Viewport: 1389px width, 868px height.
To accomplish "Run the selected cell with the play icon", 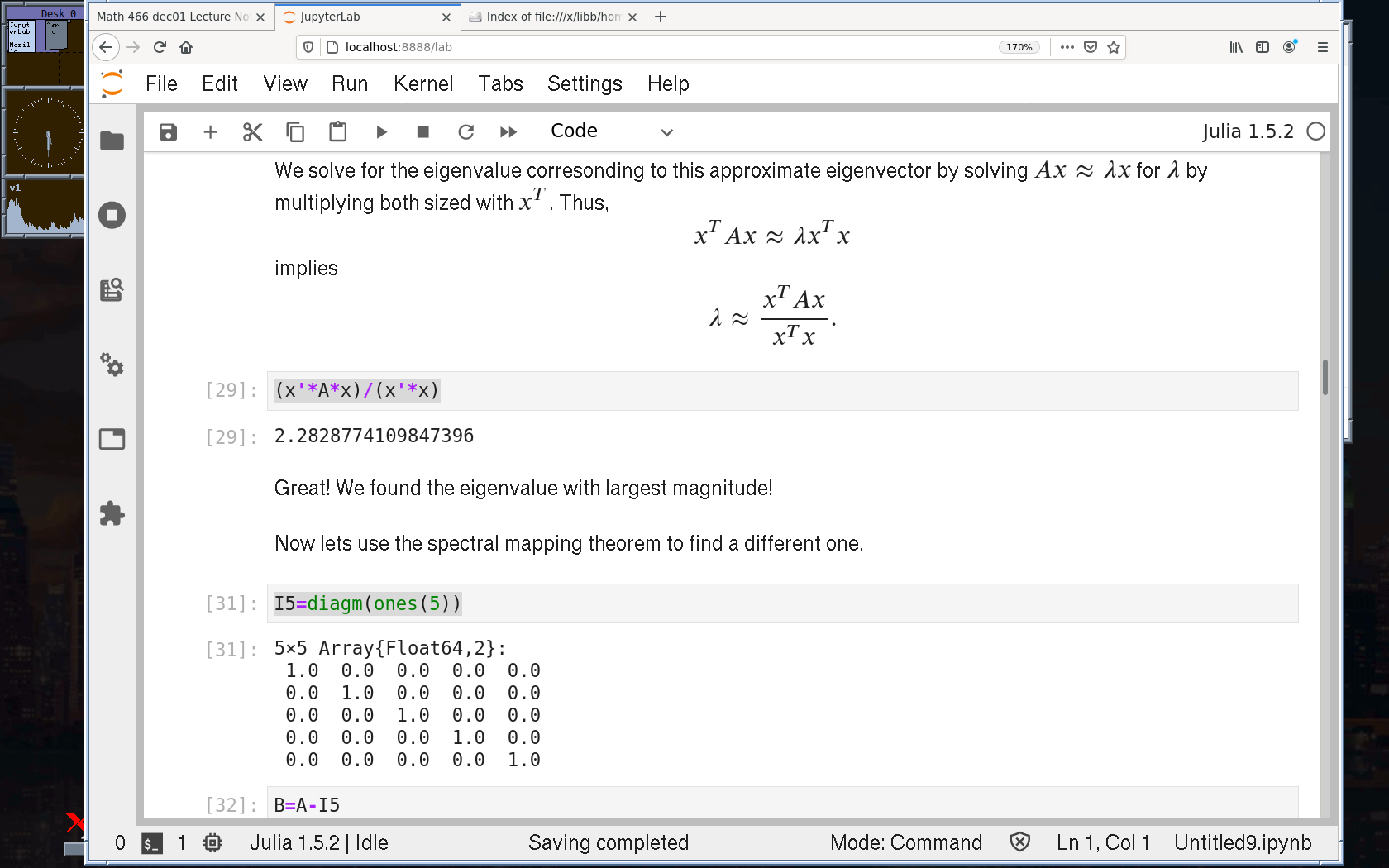I will pyautogui.click(x=381, y=132).
